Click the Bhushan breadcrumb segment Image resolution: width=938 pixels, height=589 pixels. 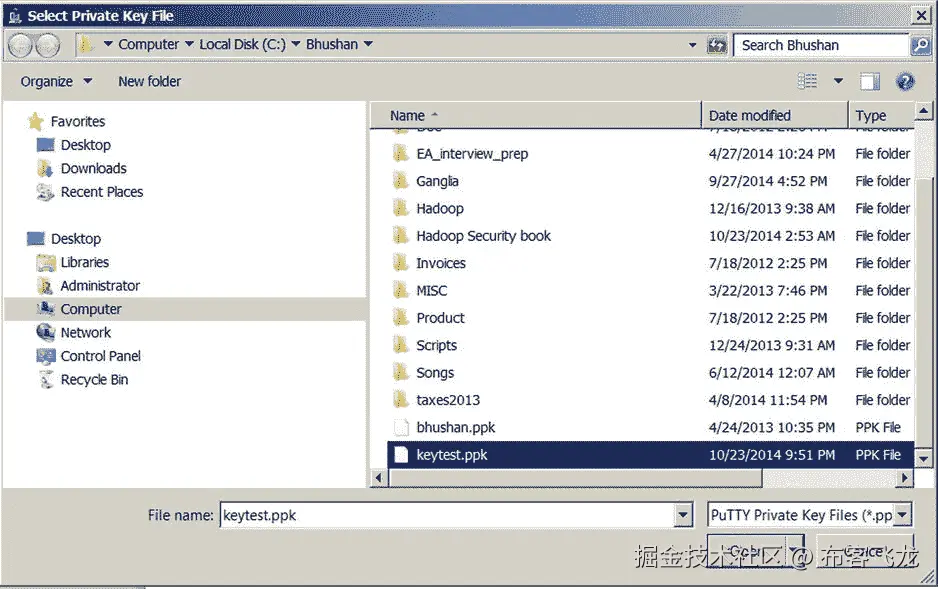[332, 44]
